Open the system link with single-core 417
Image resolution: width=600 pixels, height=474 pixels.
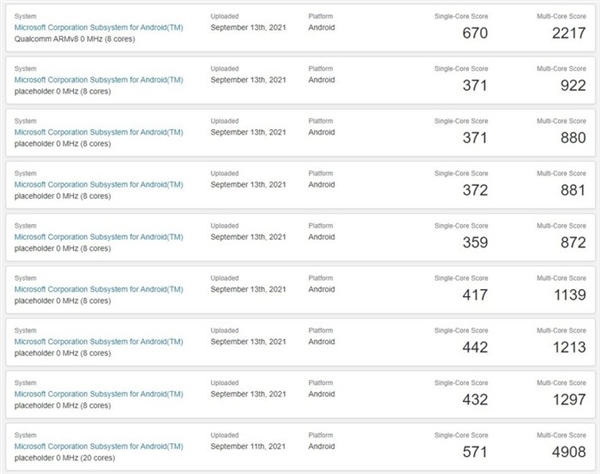[x=99, y=288]
